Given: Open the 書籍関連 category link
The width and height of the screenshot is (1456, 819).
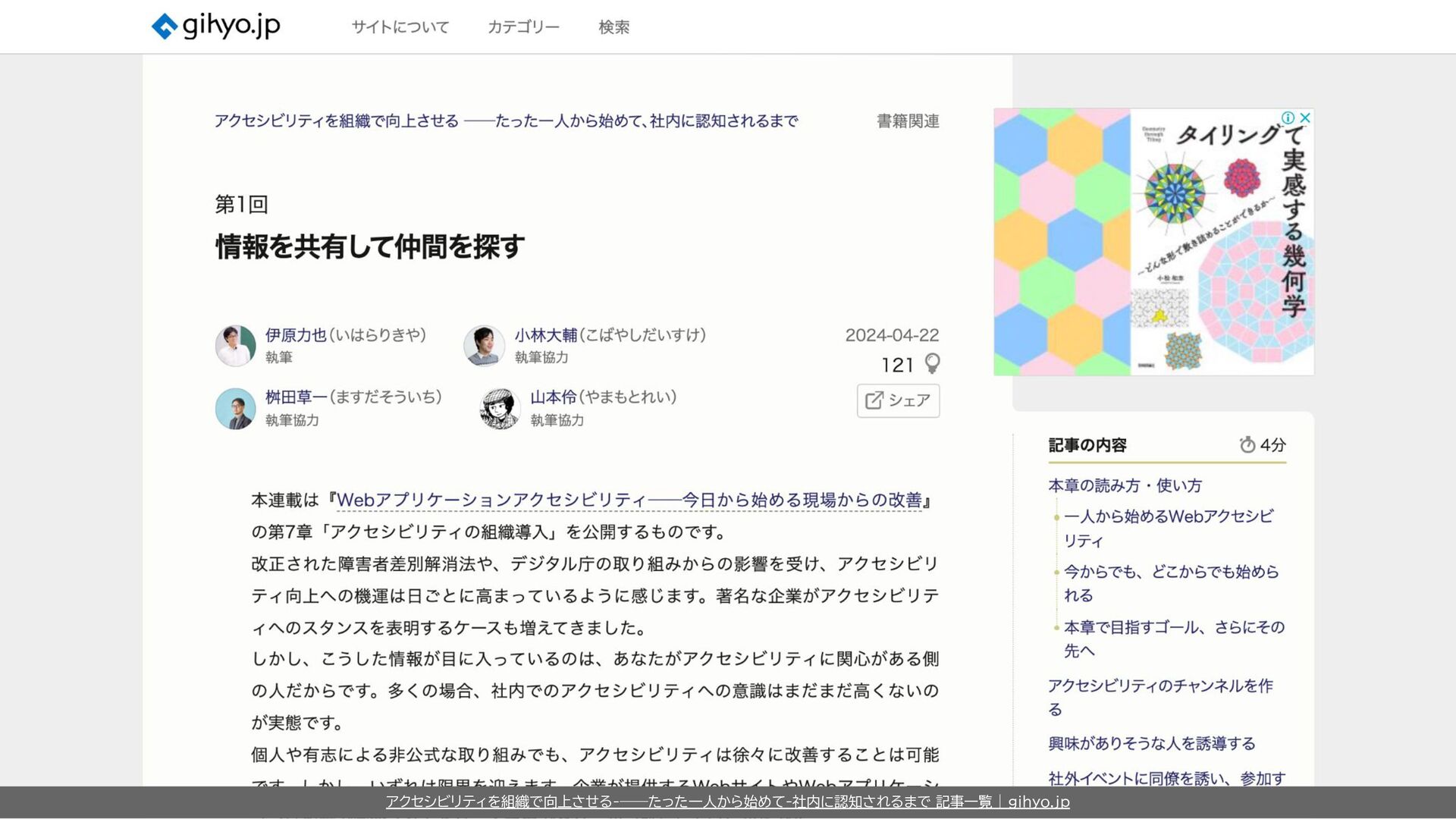Looking at the screenshot, I should 908,121.
